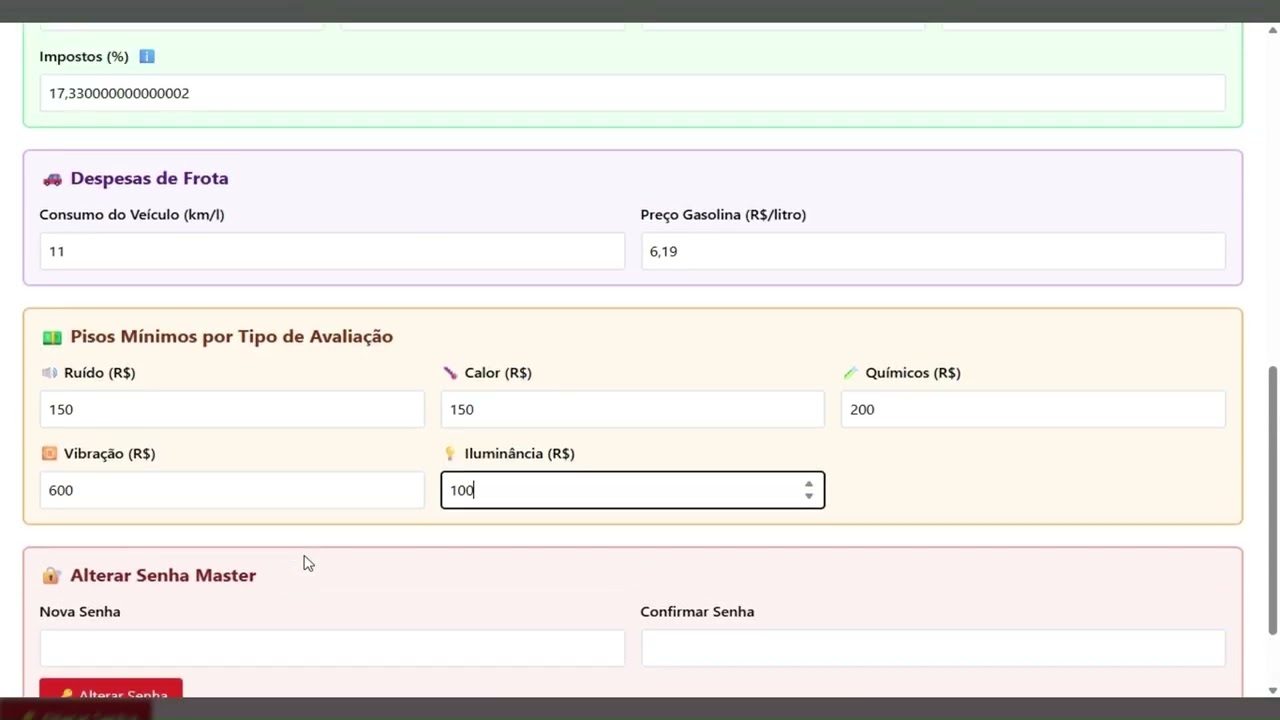Click the test tube icon next to Químicos

(850, 373)
